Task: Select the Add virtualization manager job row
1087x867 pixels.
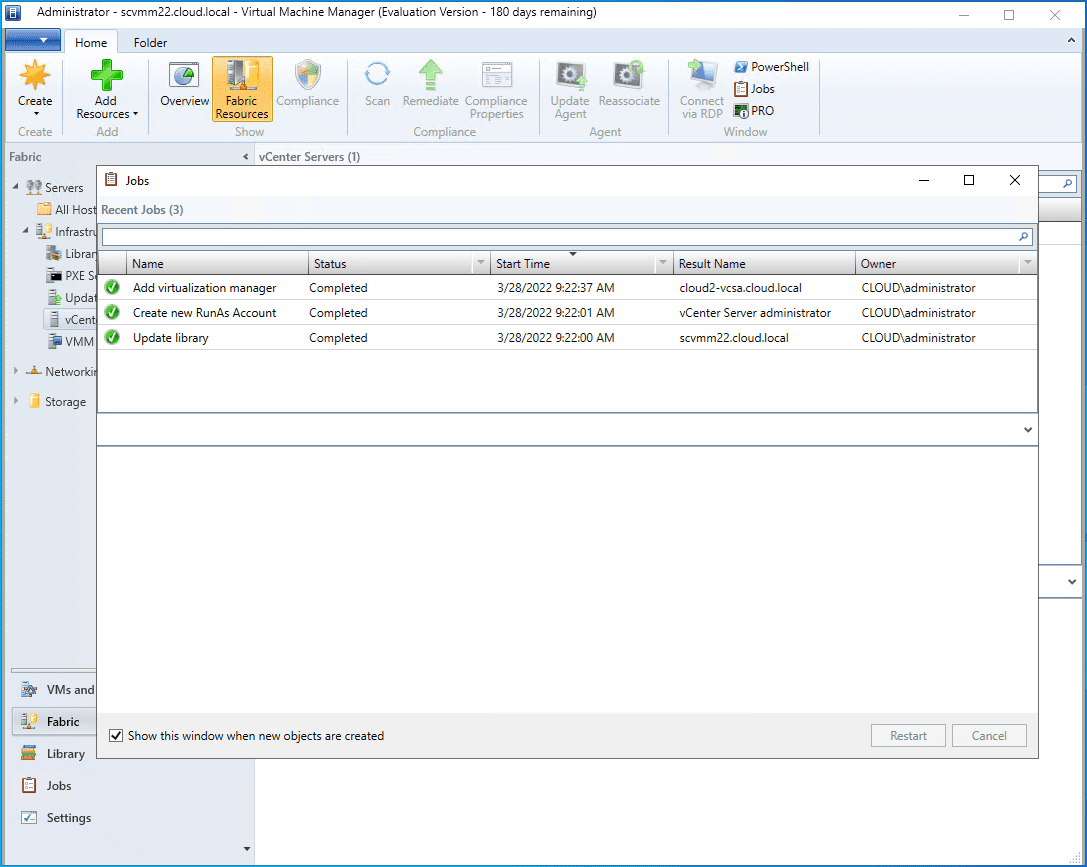Action: (x=568, y=288)
